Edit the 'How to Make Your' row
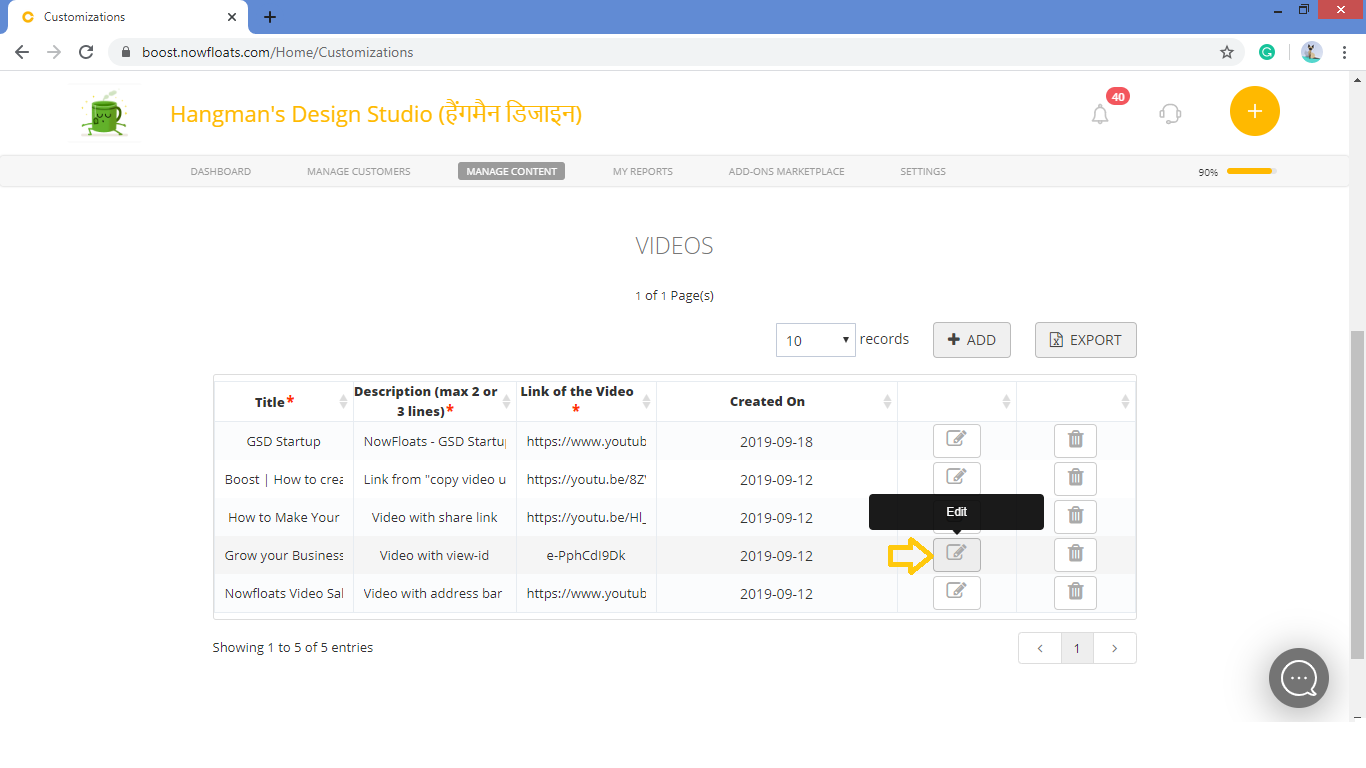1366x768 pixels. coord(956,517)
